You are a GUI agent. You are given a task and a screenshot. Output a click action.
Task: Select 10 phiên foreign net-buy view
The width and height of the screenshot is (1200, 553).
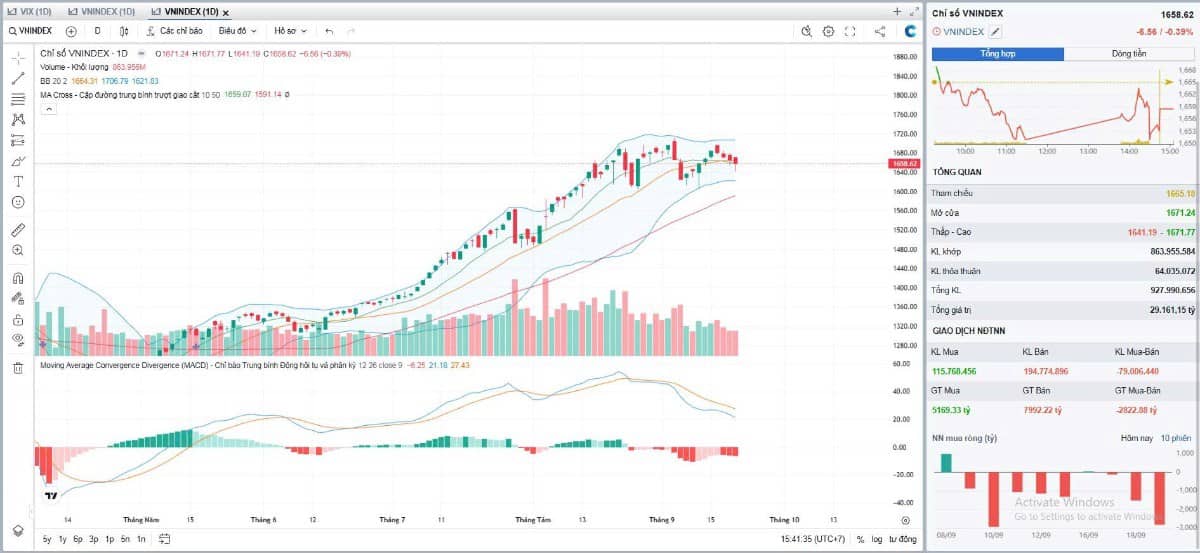1177,438
